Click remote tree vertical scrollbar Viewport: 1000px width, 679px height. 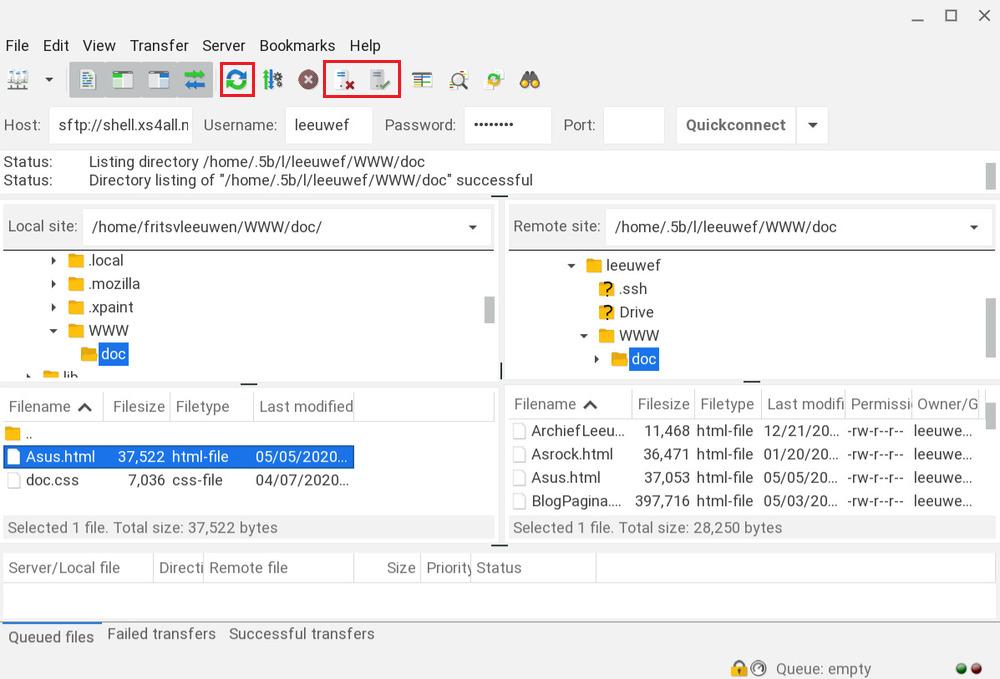[x=990, y=328]
